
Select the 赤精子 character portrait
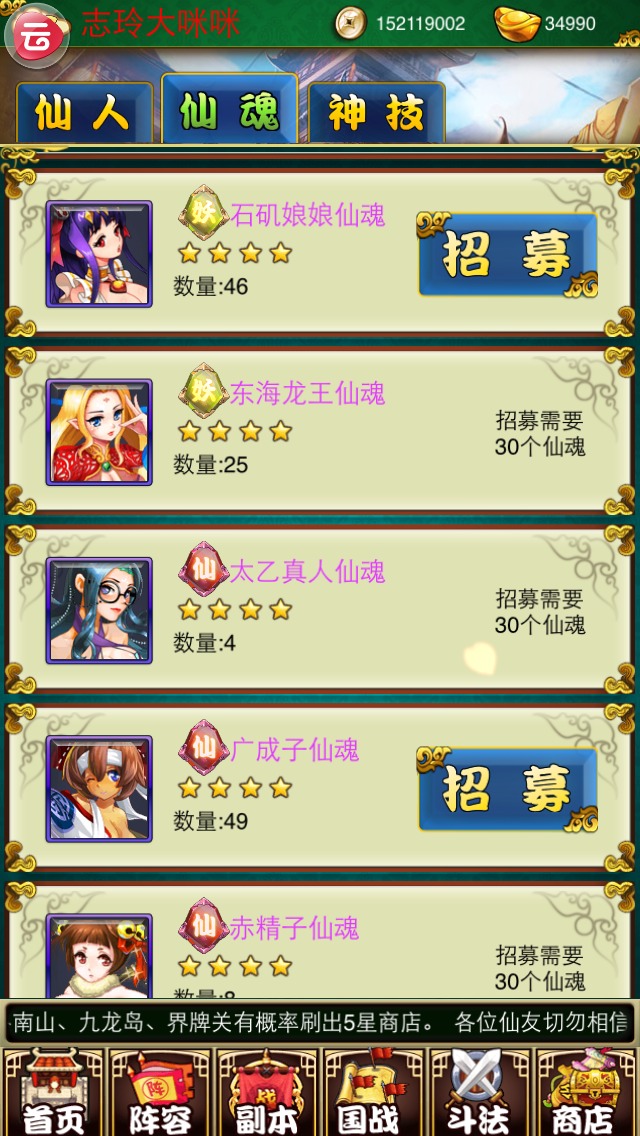pyautogui.click(x=99, y=956)
